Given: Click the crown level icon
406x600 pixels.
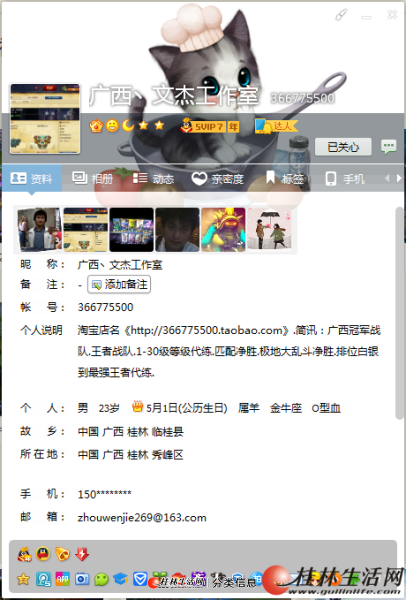Looking at the screenshot, I should click(96, 126).
